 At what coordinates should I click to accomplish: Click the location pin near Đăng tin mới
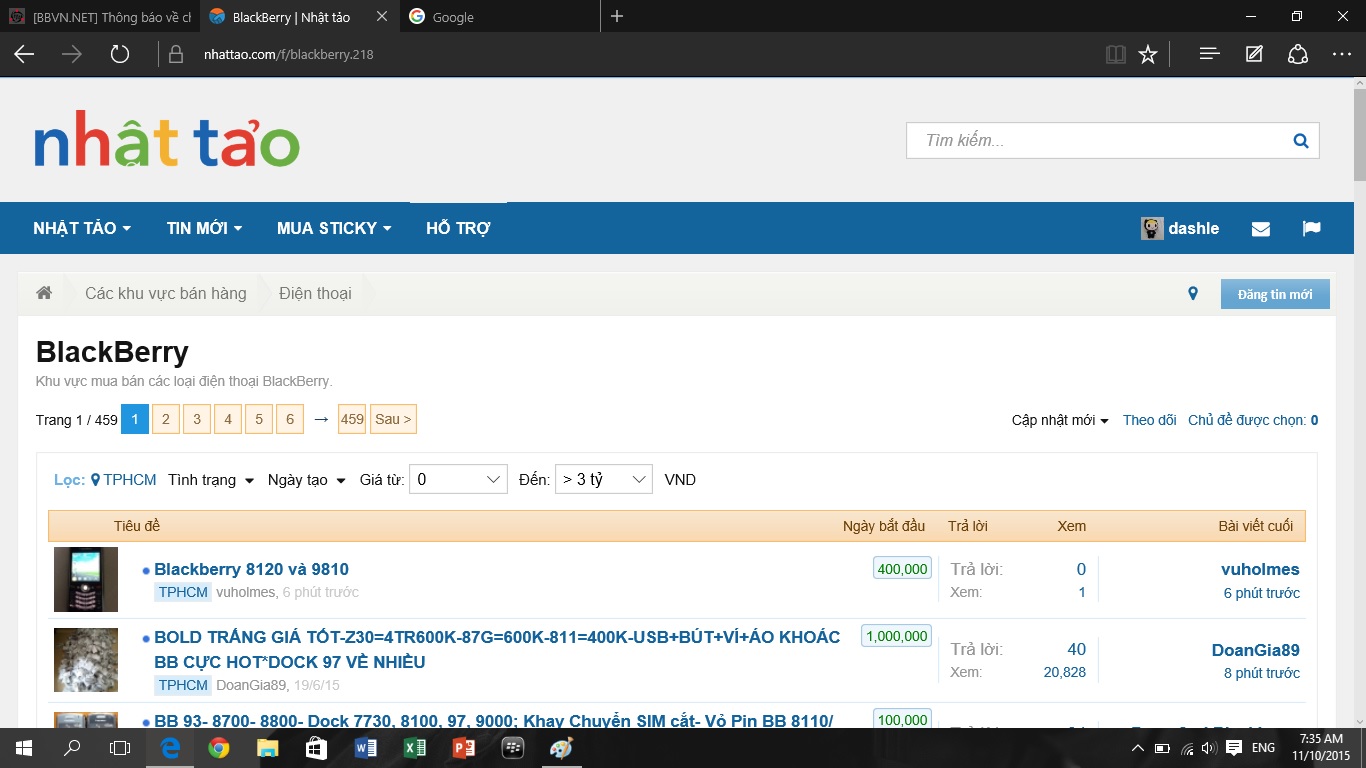[x=1192, y=294]
